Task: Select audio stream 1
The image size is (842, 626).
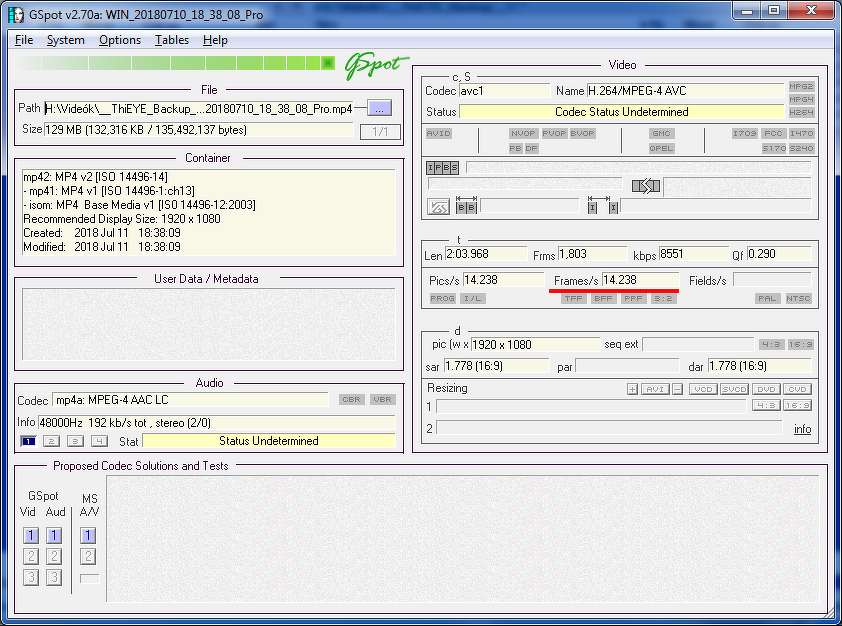Action: [28, 441]
